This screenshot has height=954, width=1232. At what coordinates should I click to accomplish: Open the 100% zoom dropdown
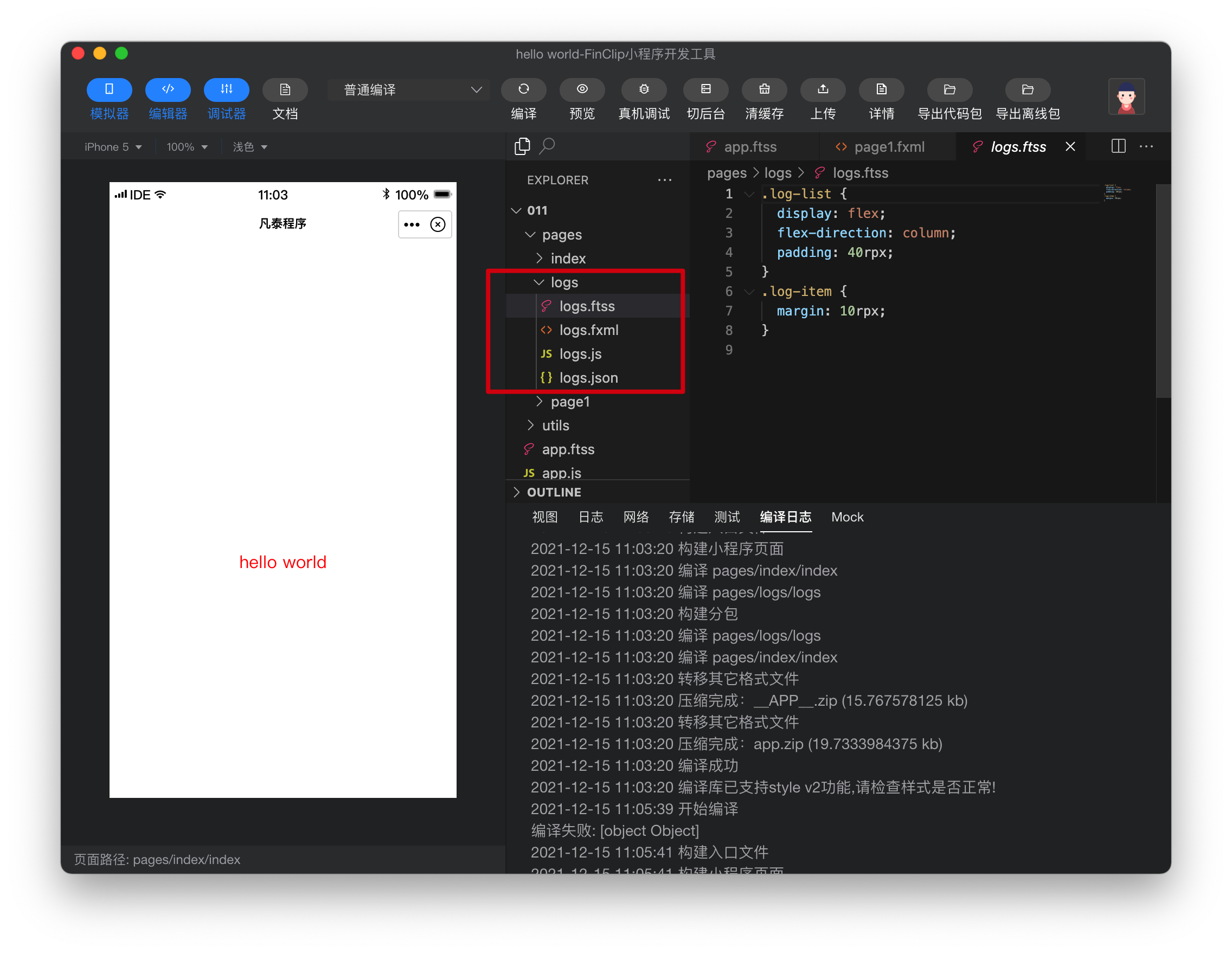(187, 147)
